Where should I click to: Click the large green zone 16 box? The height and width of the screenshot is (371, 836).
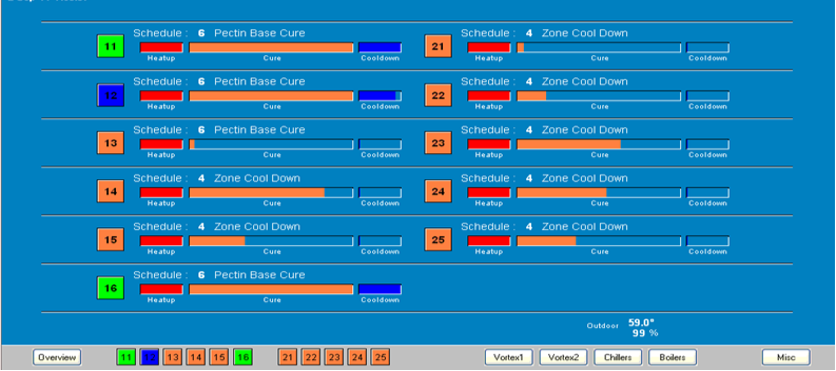[x=110, y=288]
